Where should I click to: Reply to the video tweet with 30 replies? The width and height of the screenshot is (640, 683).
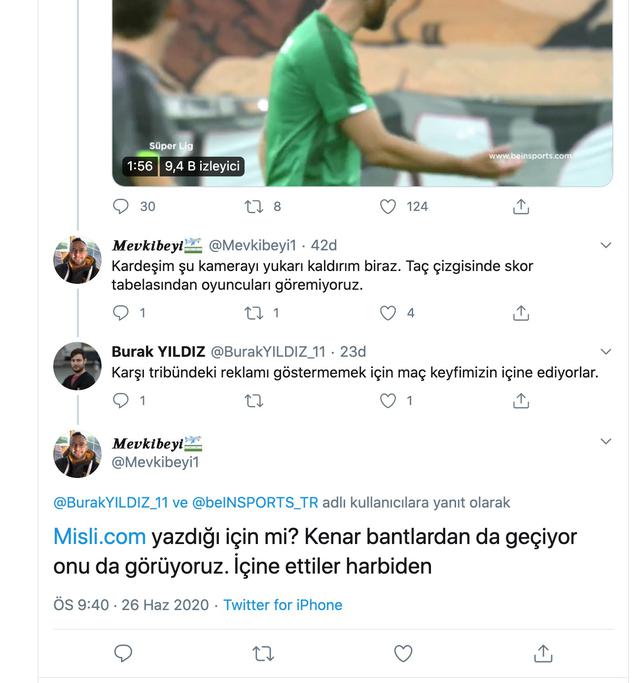[122, 206]
